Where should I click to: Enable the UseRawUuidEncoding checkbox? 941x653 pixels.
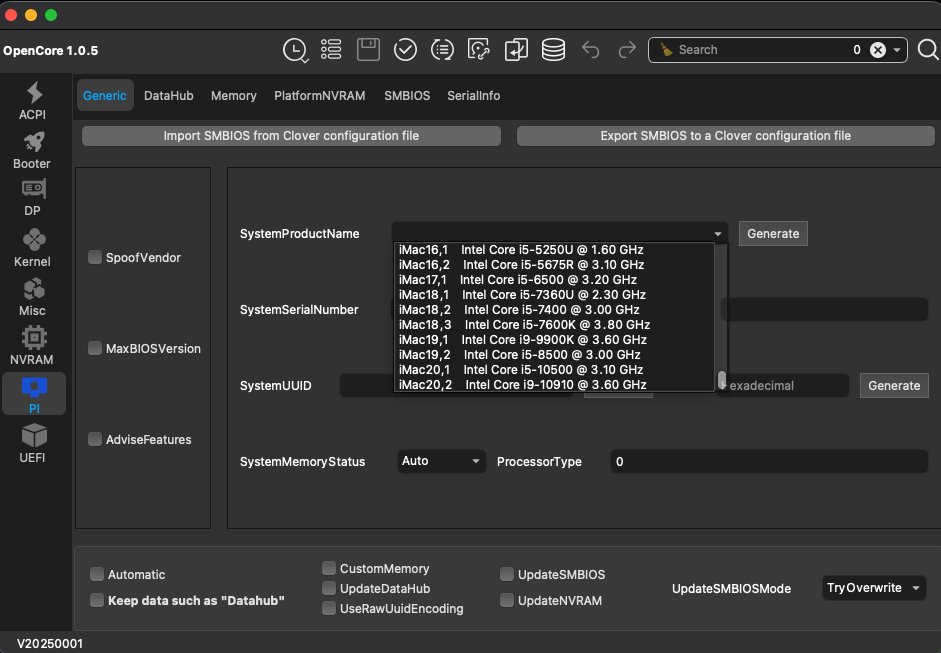[x=329, y=608]
